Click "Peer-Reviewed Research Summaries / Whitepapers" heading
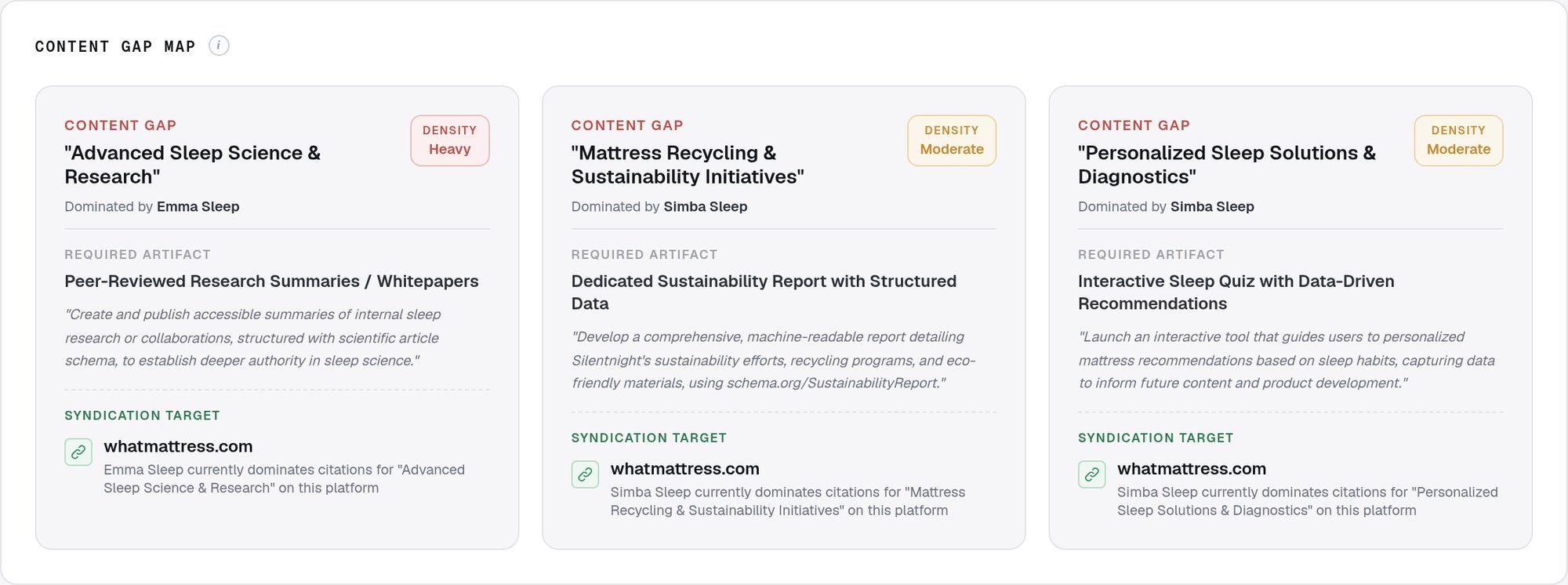 click(271, 282)
